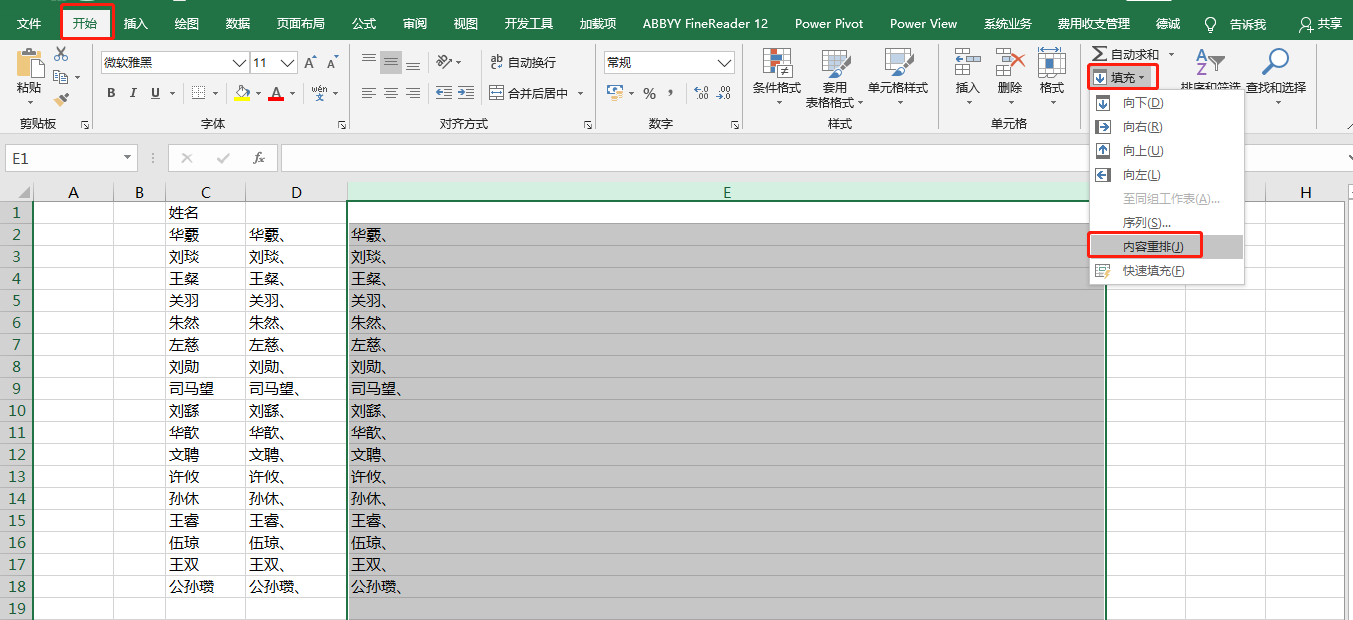
Task: Click the 共享 (Share) button
Action: [x=1320, y=23]
